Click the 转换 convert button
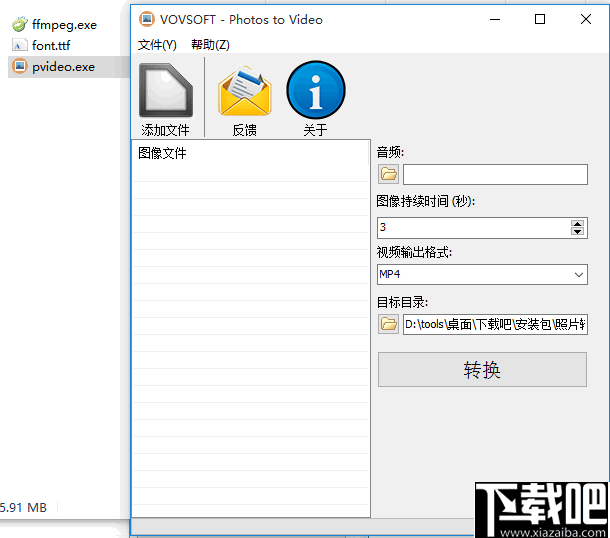 click(x=482, y=369)
